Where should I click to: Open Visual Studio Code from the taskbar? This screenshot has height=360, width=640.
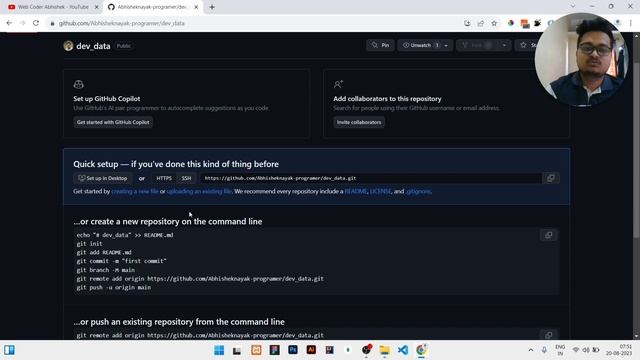(x=403, y=350)
